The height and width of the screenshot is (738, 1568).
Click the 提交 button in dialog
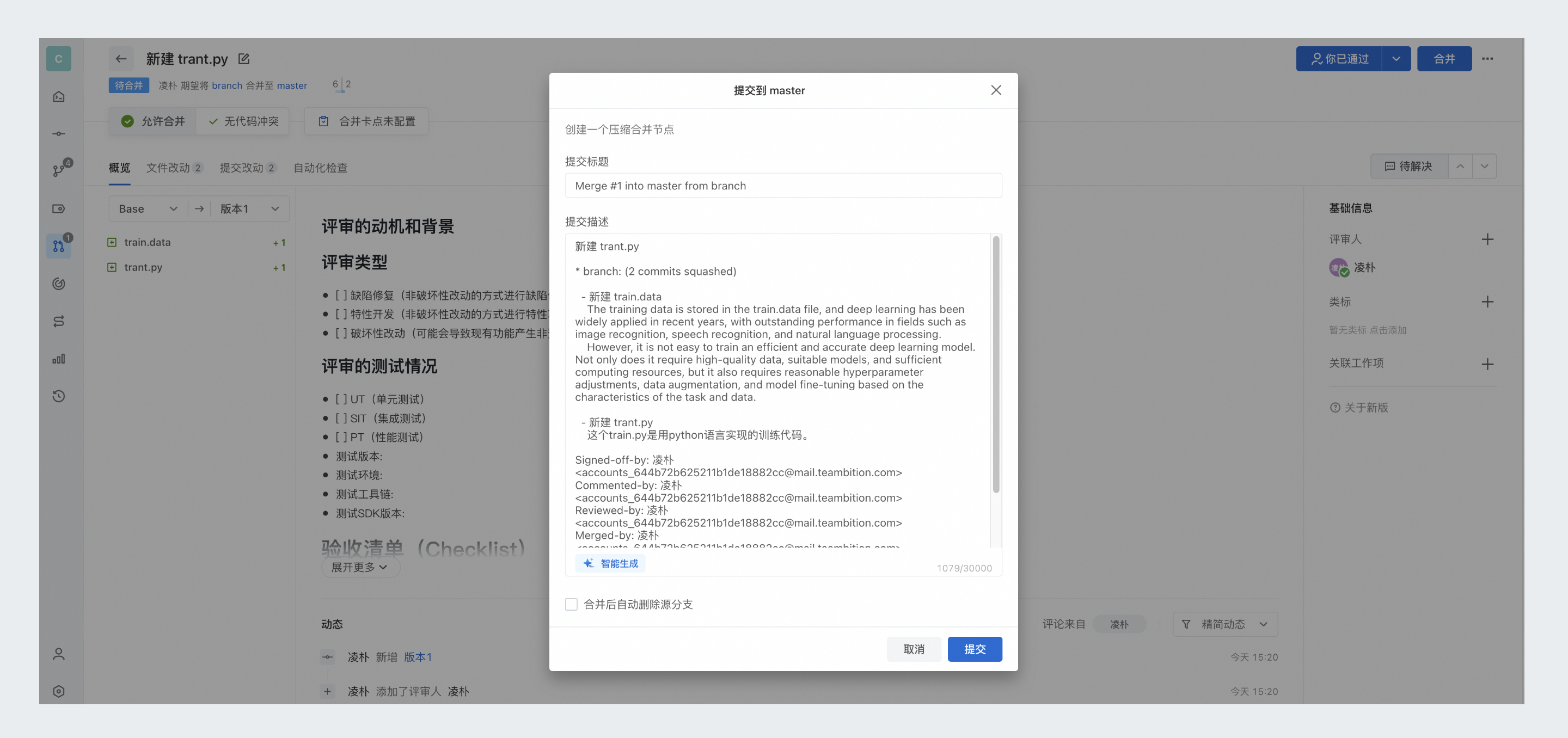975,649
